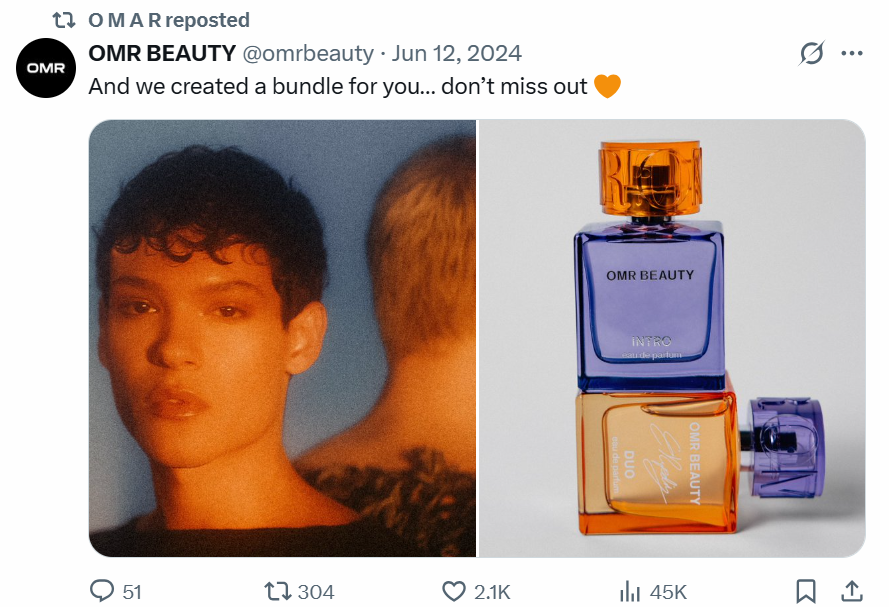Open the left portrait photo
This screenshot has height=607, width=889.
pyautogui.click(x=282, y=338)
